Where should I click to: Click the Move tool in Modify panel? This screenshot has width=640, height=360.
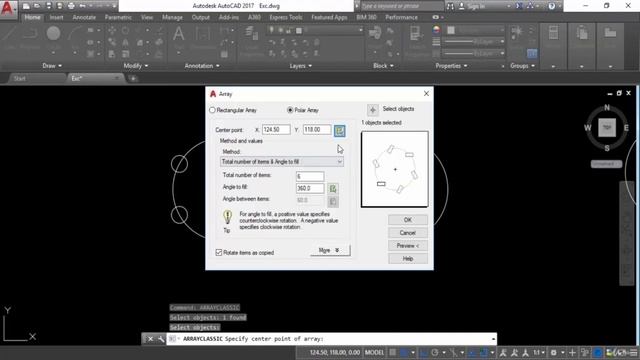click(111, 30)
